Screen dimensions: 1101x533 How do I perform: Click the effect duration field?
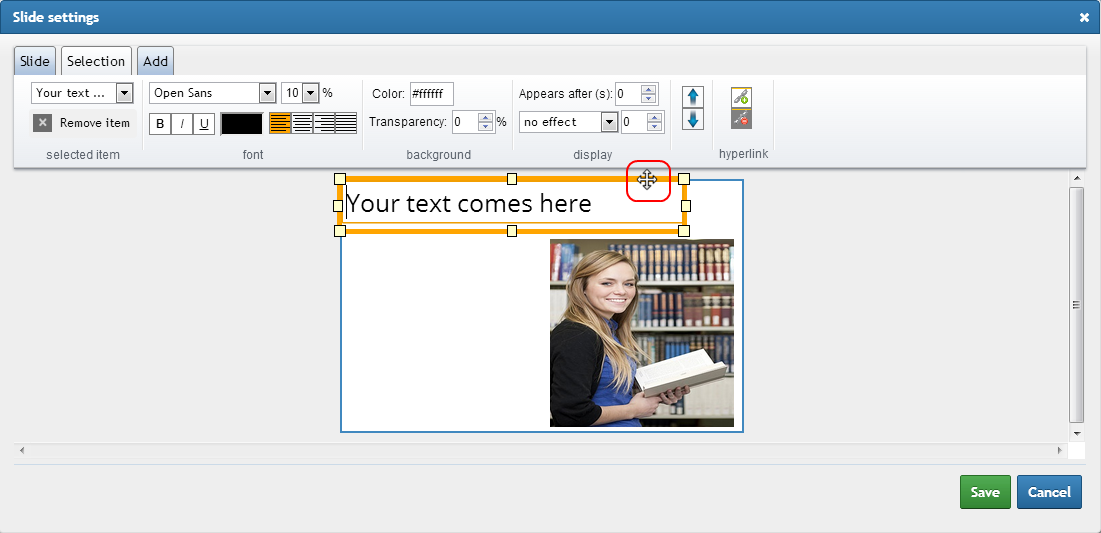click(x=634, y=122)
